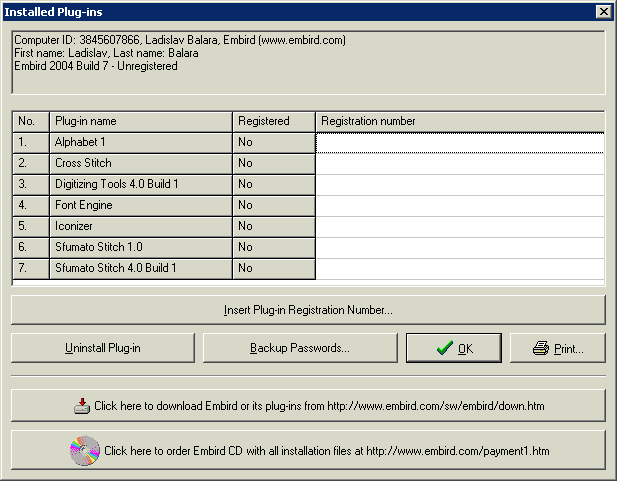617x481 pixels.
Task: Click the Registered column header
Action: (x=274, y=121)
